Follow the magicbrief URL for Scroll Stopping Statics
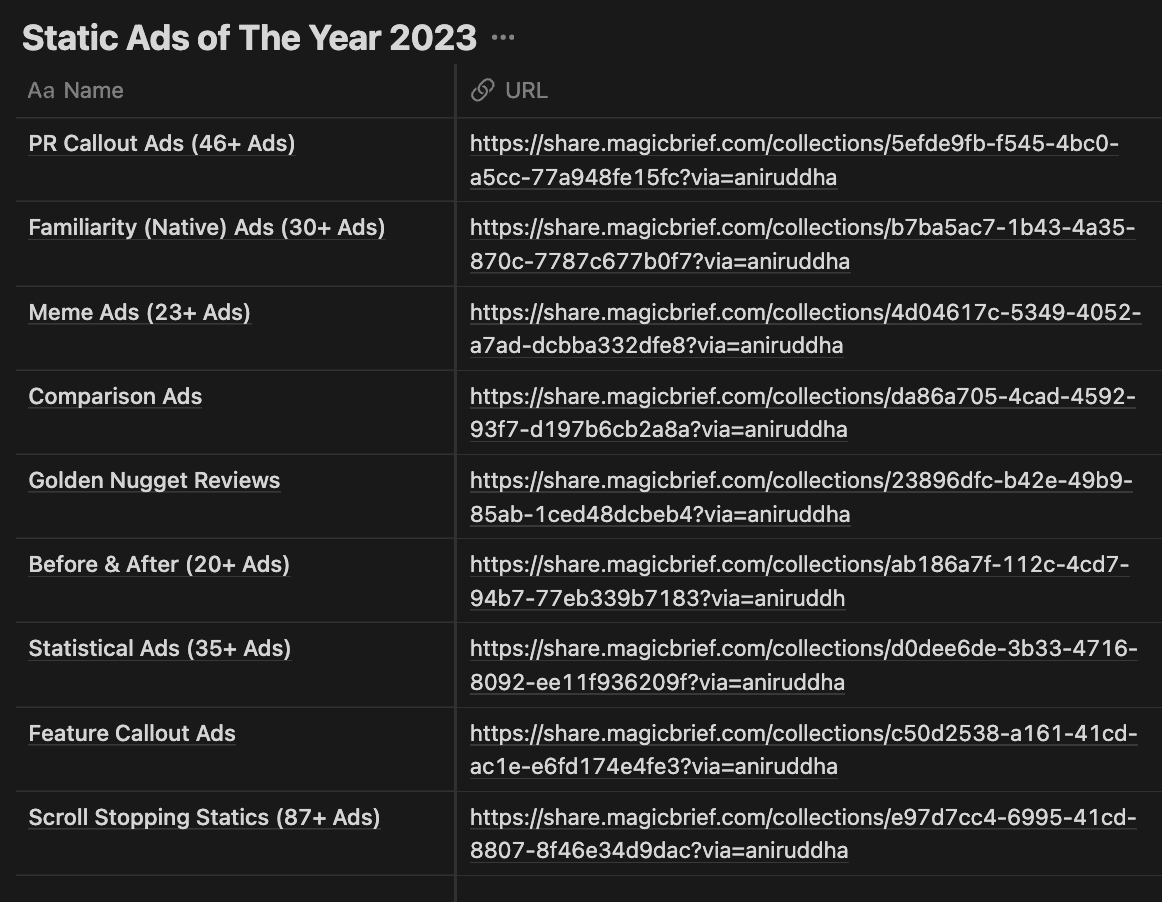 (x=803, y=834)
